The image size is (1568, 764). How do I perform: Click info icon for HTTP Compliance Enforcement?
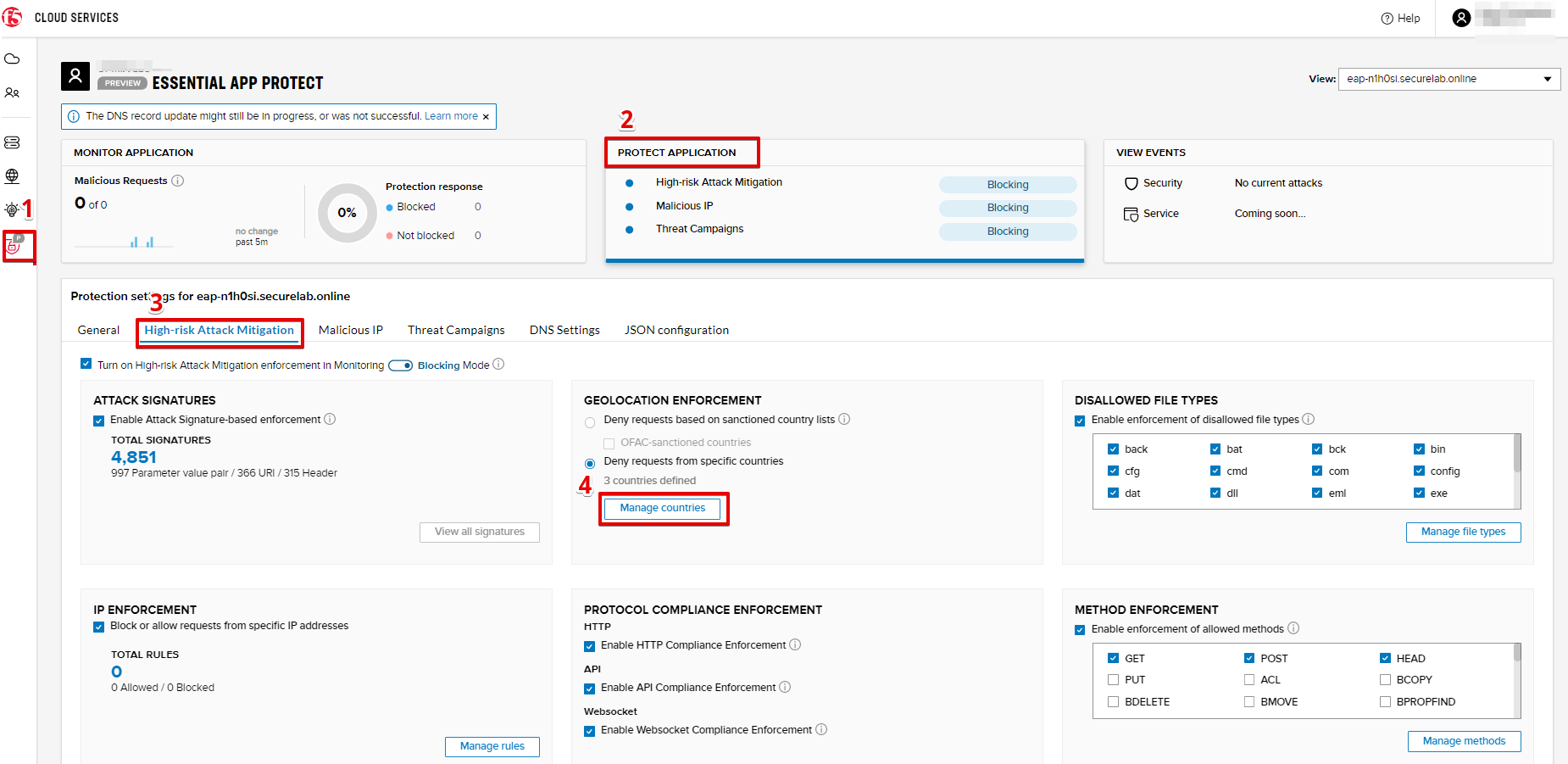pos(795,644)
